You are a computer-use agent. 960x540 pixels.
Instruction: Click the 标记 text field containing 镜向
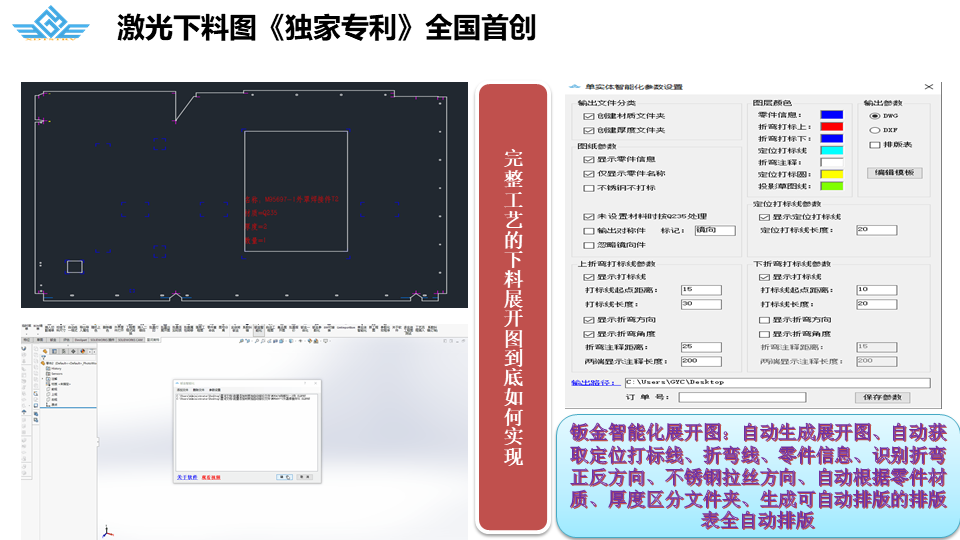click(714, 231)
